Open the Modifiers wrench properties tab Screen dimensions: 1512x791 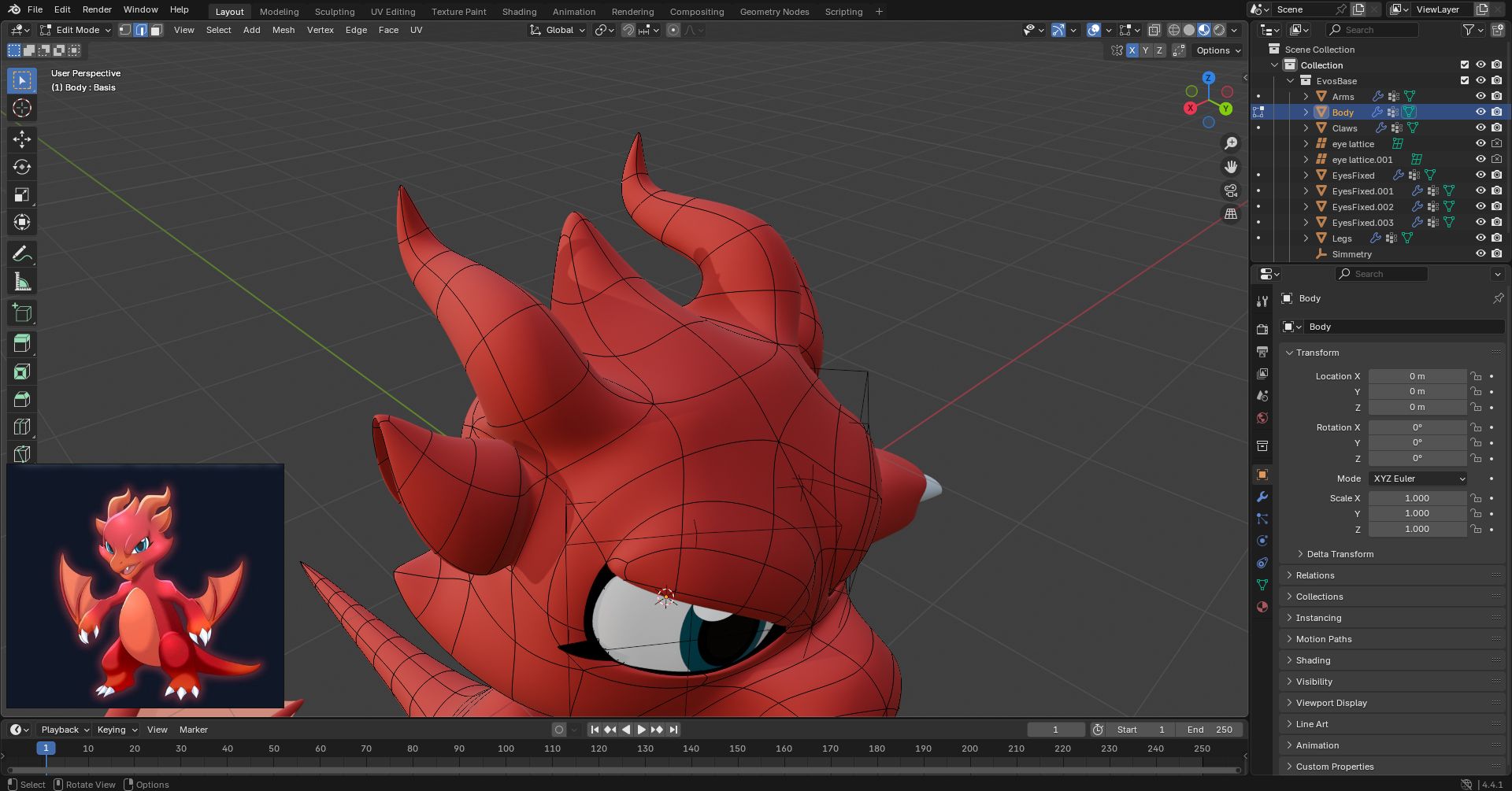[x=1262, y=497]
